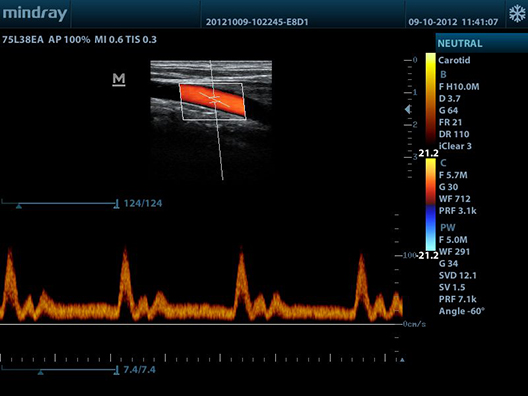528x396 pixels.
Task: Click the Angle -60° parameter
Action: 462,311
